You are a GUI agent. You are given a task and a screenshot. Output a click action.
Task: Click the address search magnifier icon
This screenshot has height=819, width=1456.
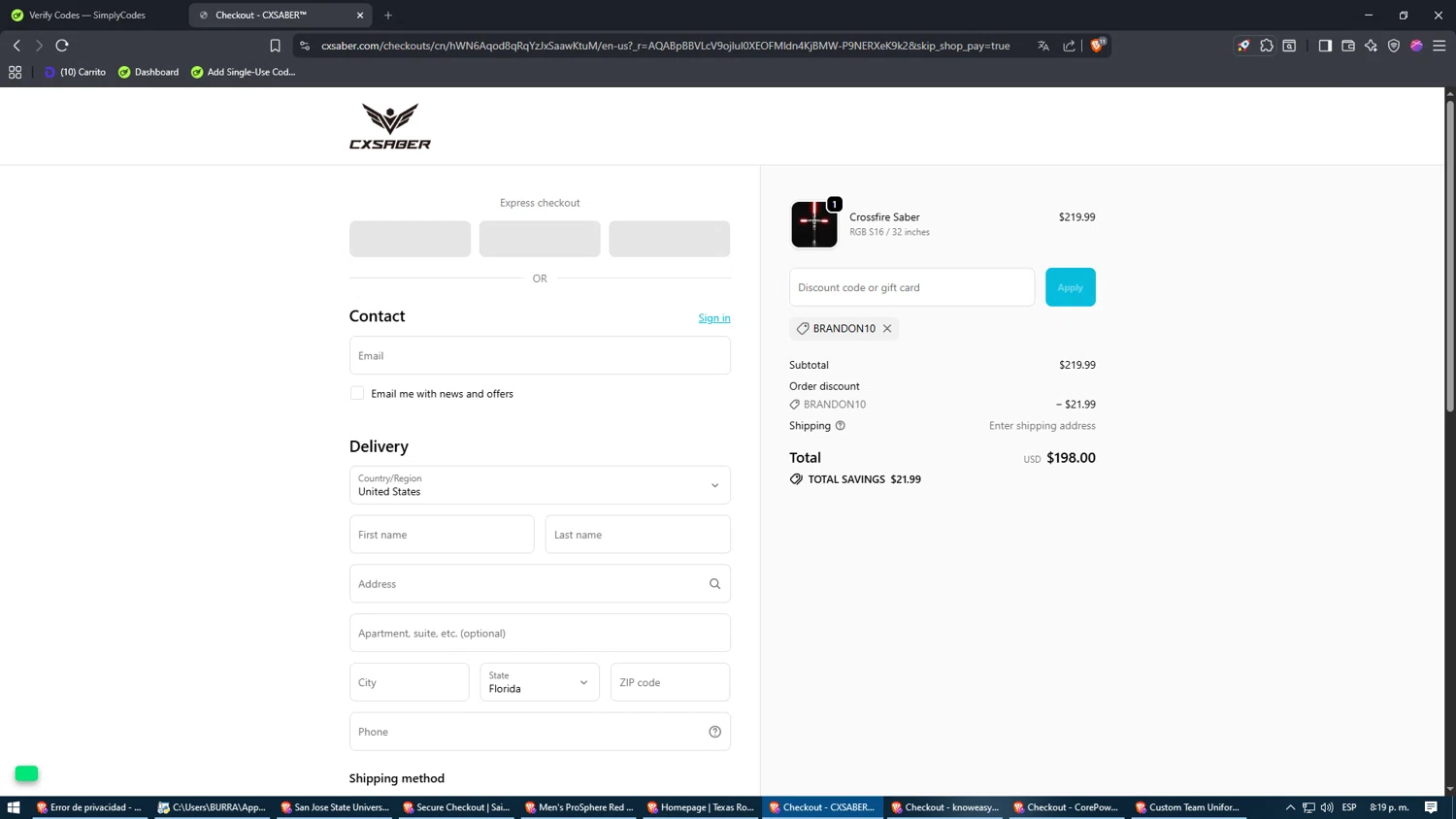click(x=714, y=584)
